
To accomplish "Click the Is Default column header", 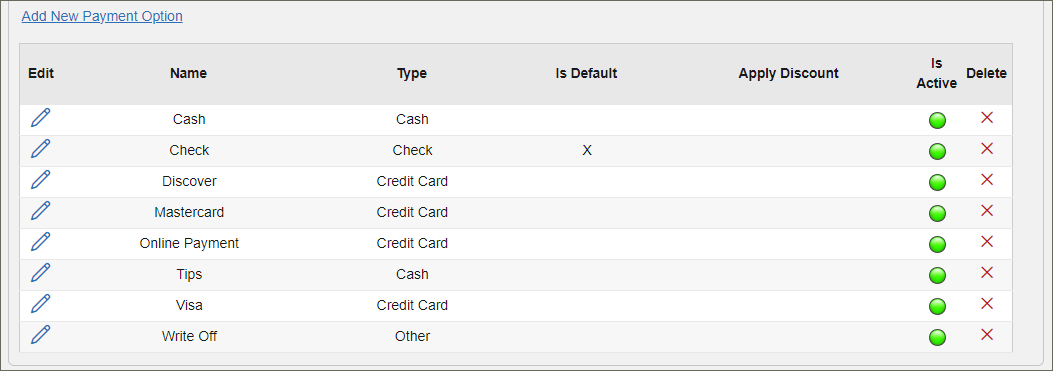I will pyautogui.click(x=586, y=73).
